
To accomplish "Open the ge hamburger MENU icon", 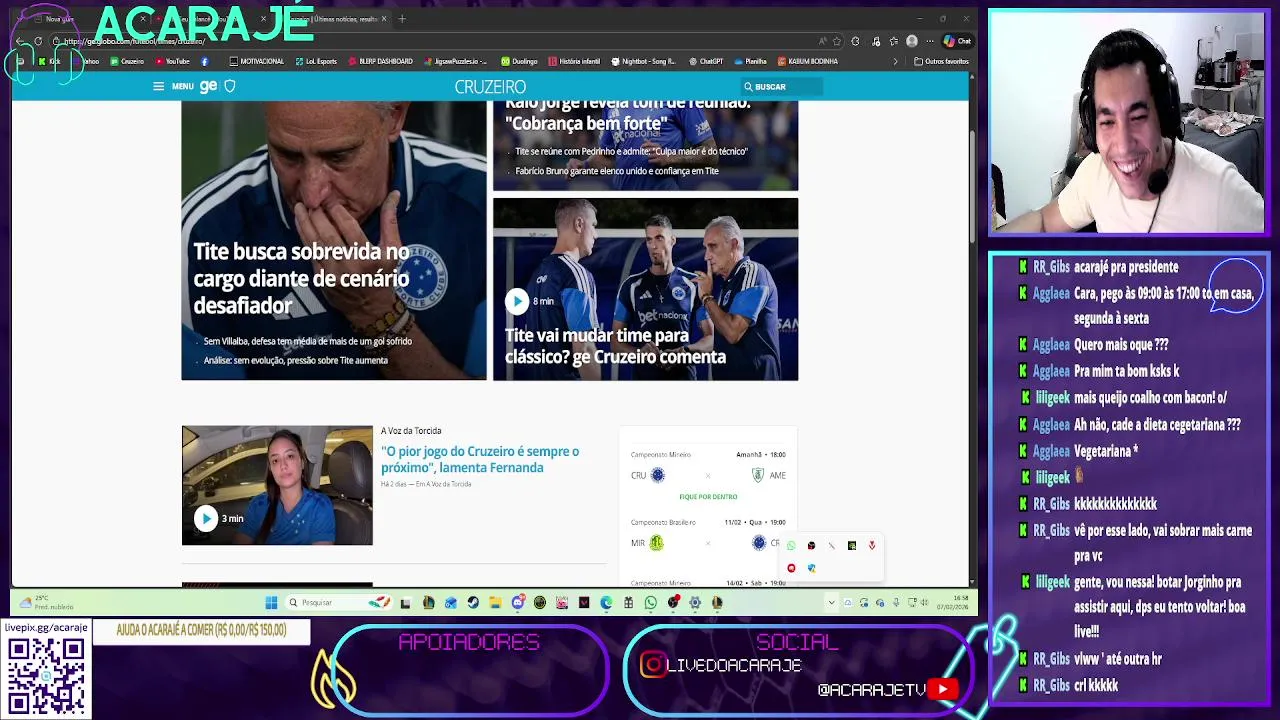I will click(x=158, y=87).
